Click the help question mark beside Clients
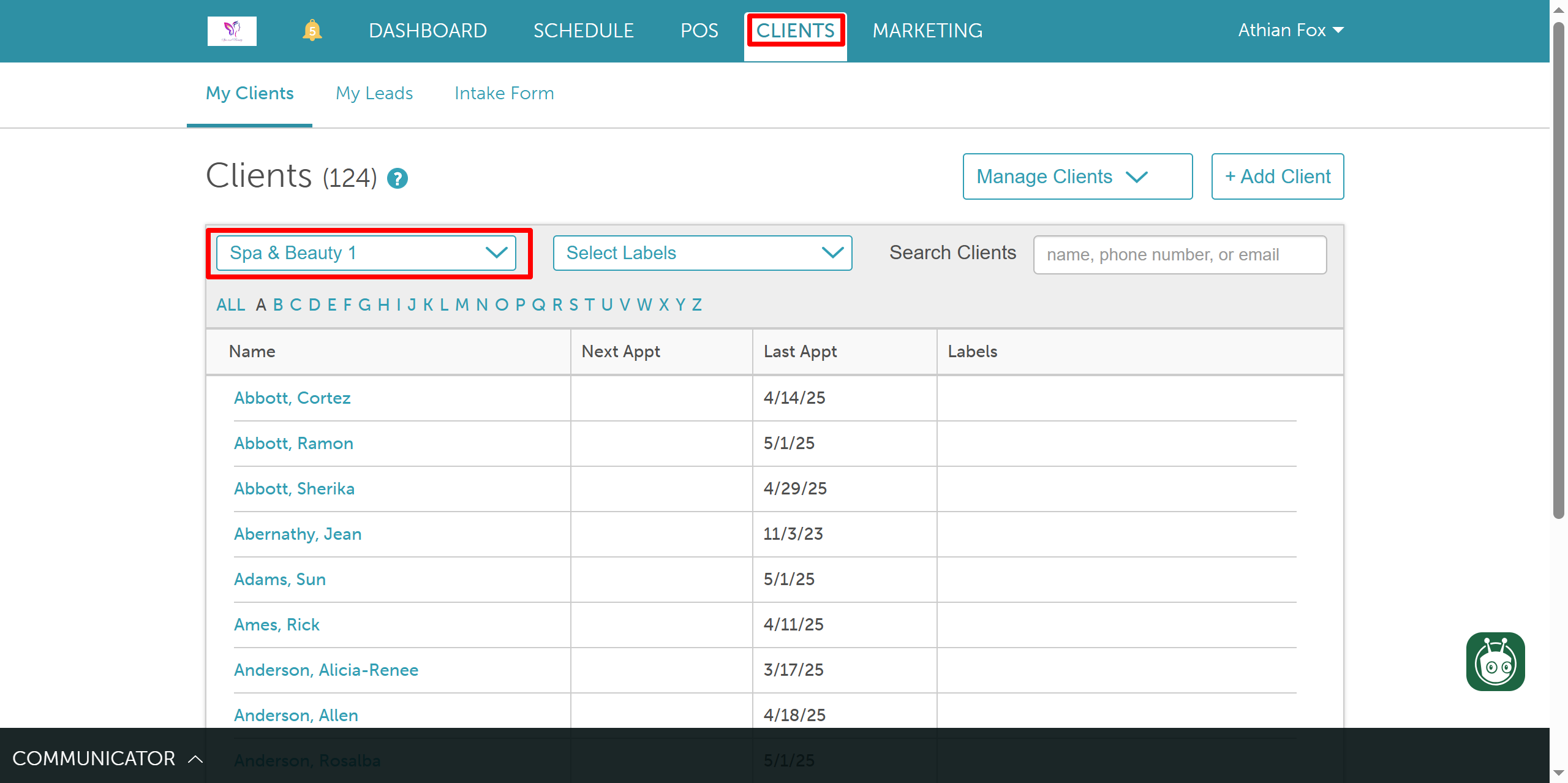The height and width of the screenshot is (783, 1568). [x=398, y=178]
